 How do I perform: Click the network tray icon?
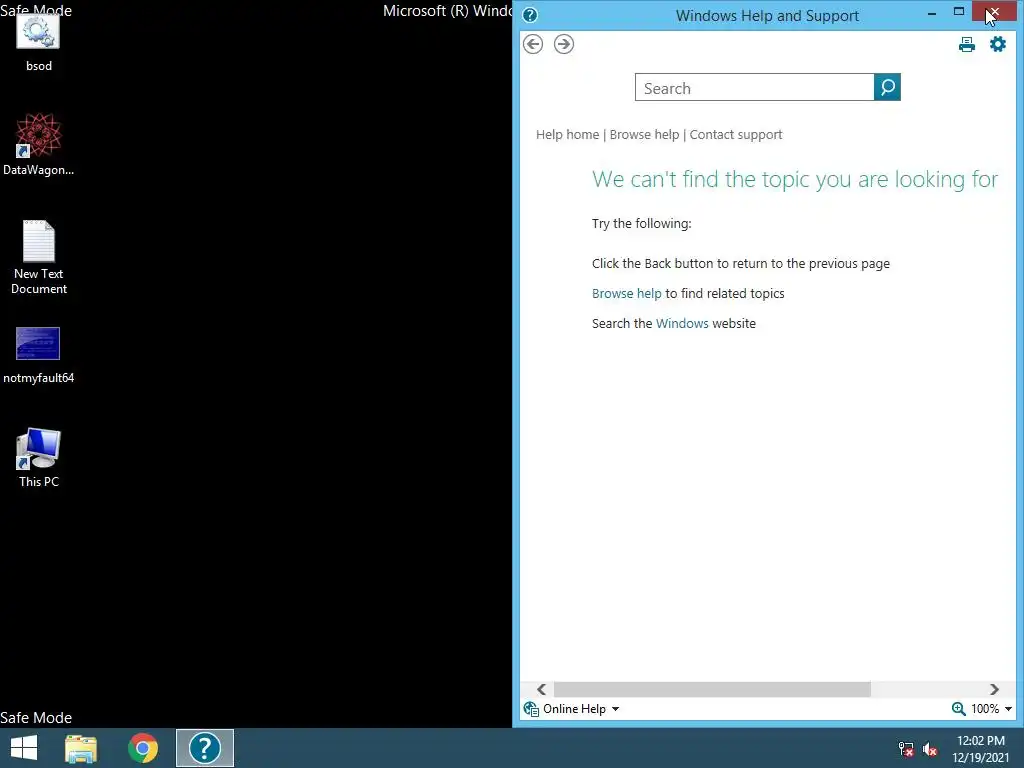(x=906, y=749)
